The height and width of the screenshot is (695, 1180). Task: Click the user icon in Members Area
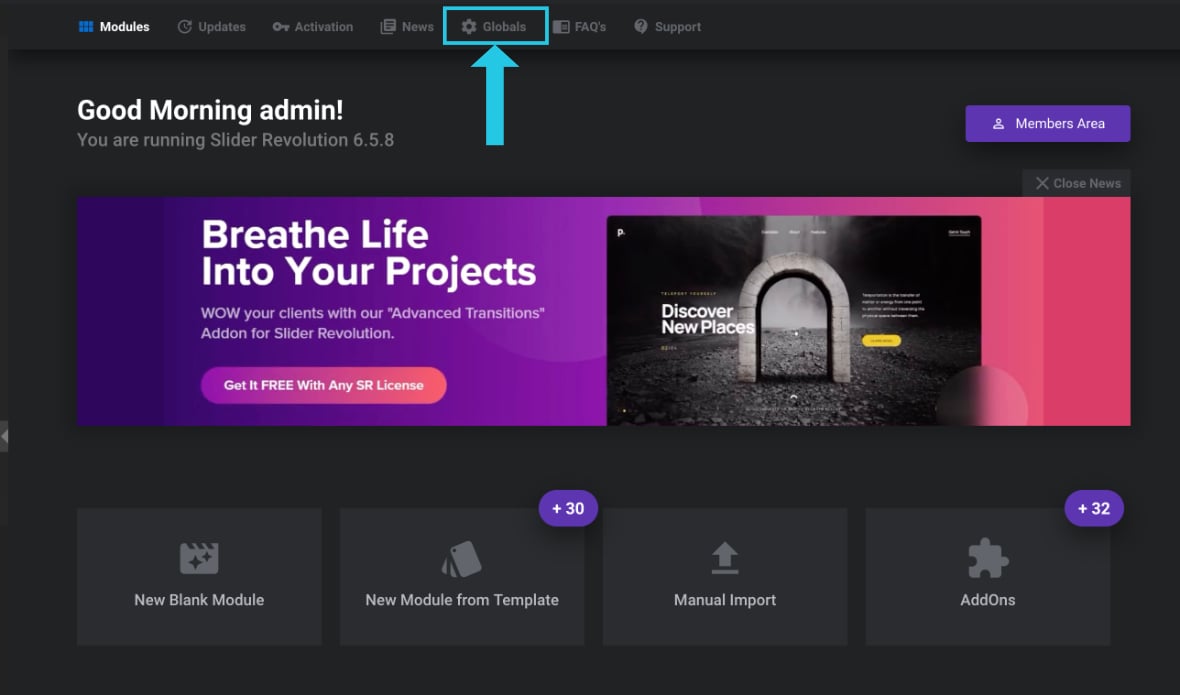pos(999,123)
